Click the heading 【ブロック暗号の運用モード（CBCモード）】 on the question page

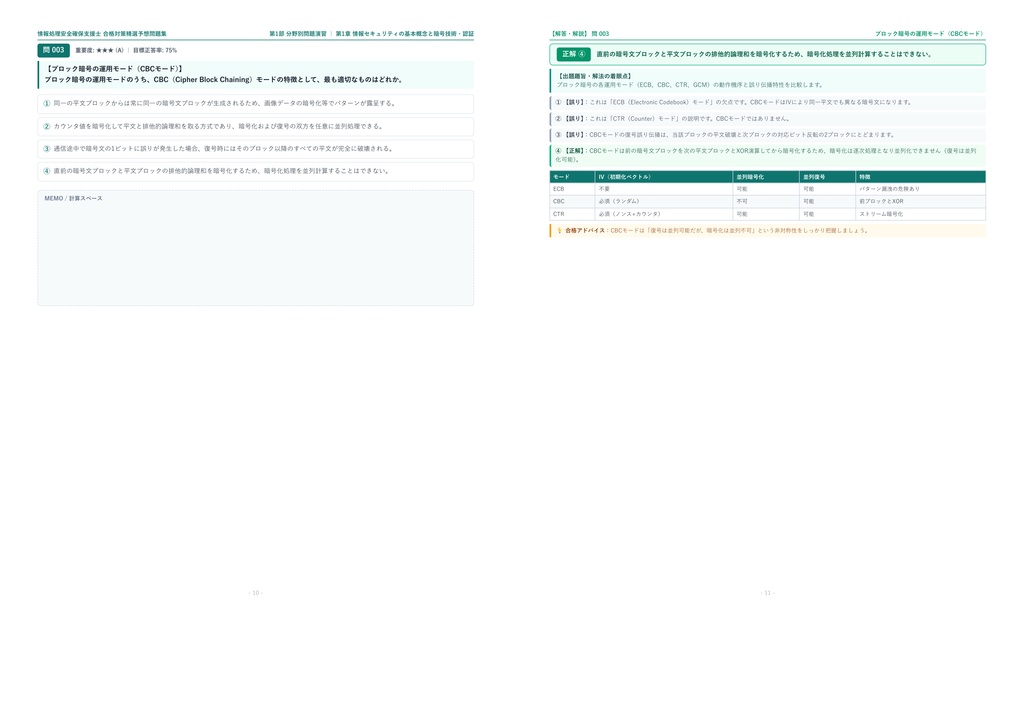point(114,69)
